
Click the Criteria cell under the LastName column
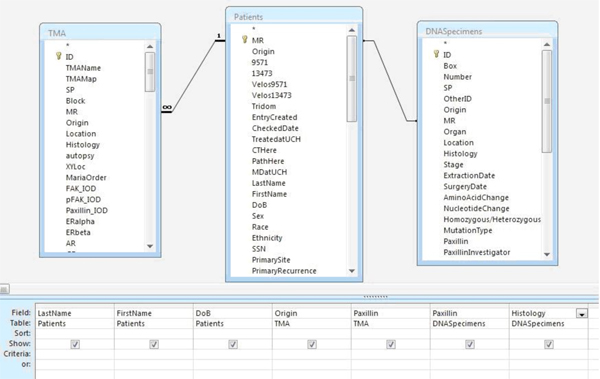[x=75, y=354]
